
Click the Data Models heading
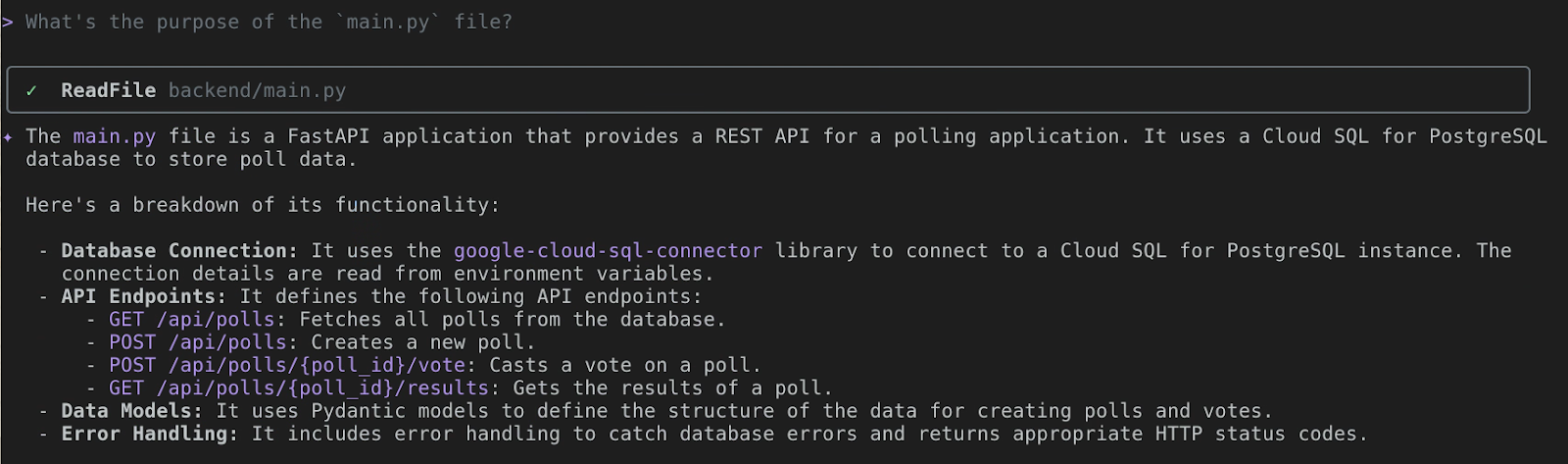[131, 411]
